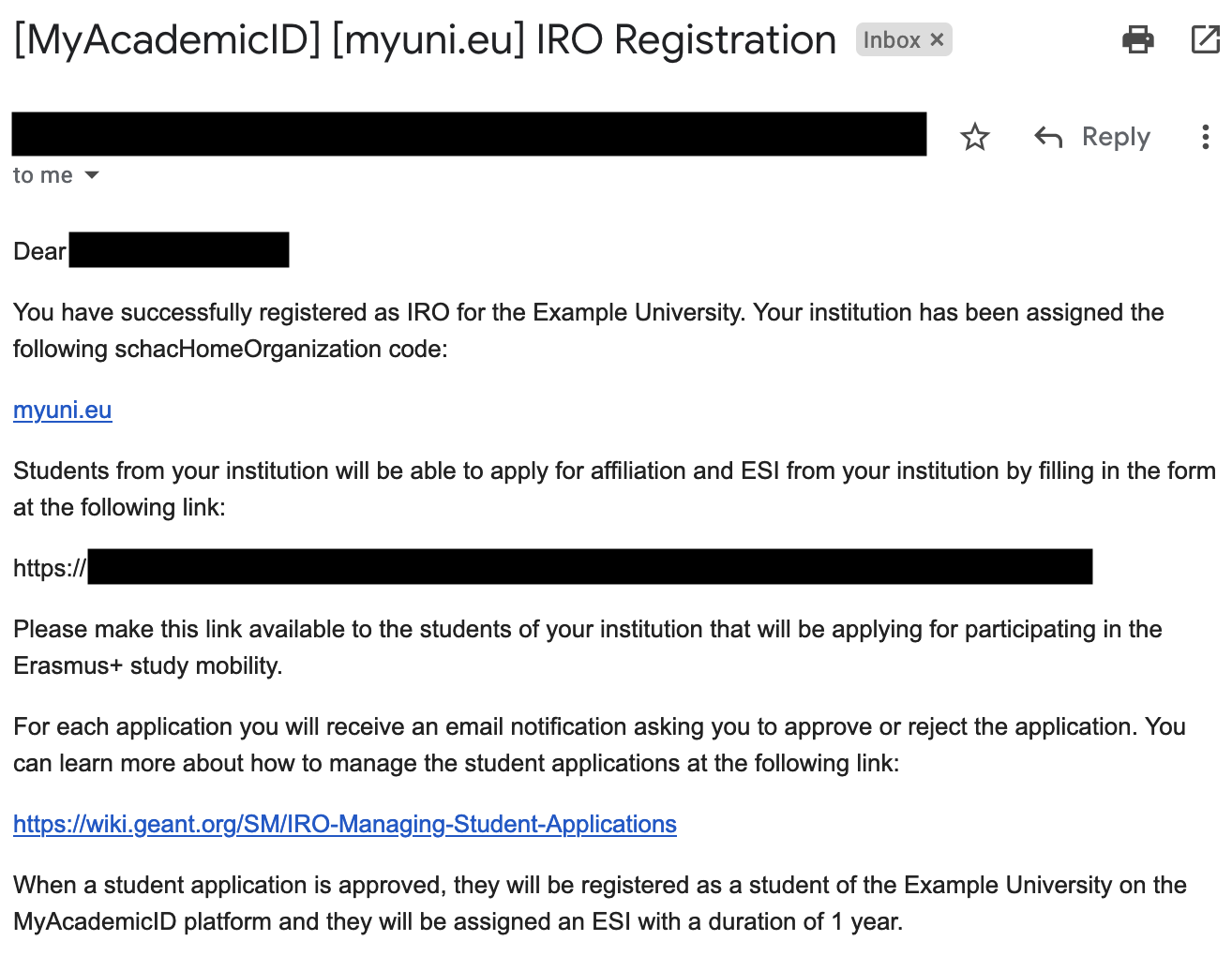The height and width of the screenshot is (956, 1232).
Task: Click the redacted name after "Dear"
Action: click(x=179, y=250)
